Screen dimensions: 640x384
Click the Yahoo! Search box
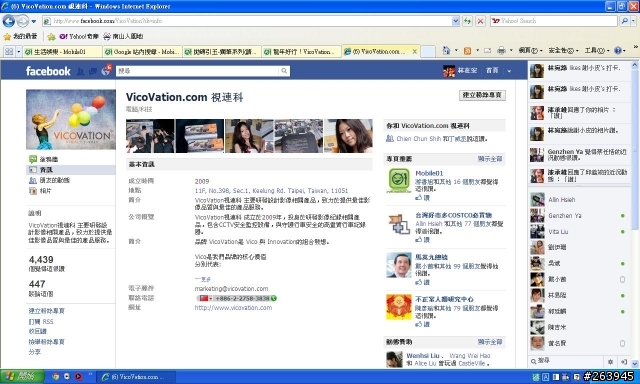[x=554, y=21]
